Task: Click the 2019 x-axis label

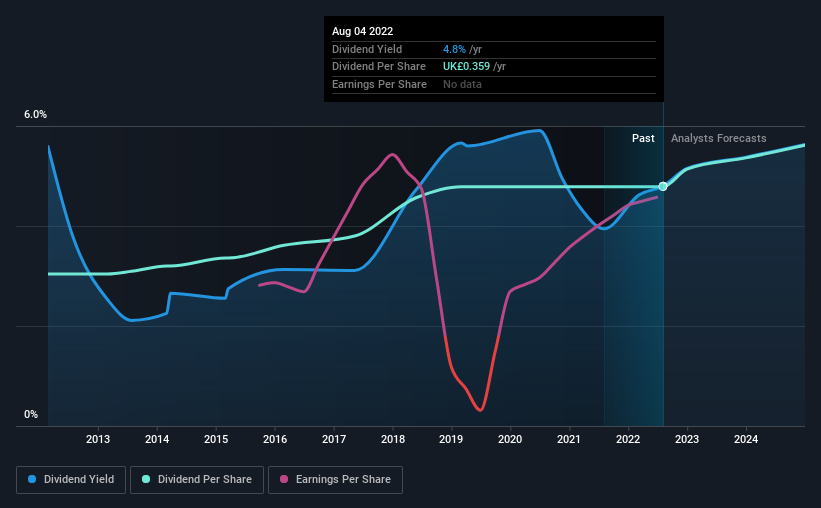Action: 451,439
